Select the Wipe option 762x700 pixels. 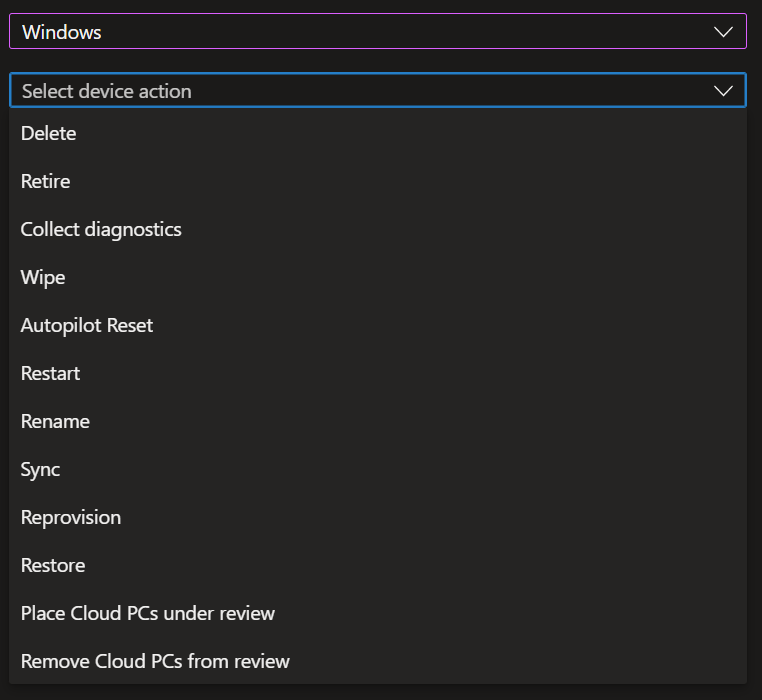378,277
